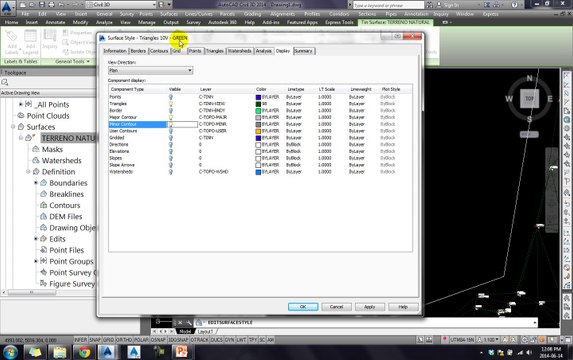The width and height of the screenshot is (573, 360).
Task: Select Point Clouds in the Toolspace tree
Action: coord(48,115)
